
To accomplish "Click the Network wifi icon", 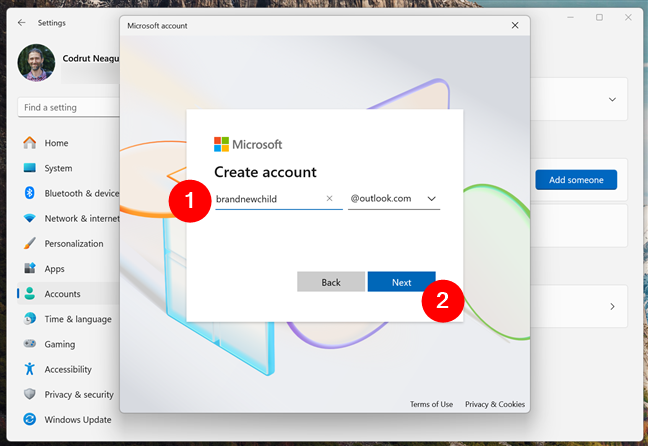I will tap(29, 218).
